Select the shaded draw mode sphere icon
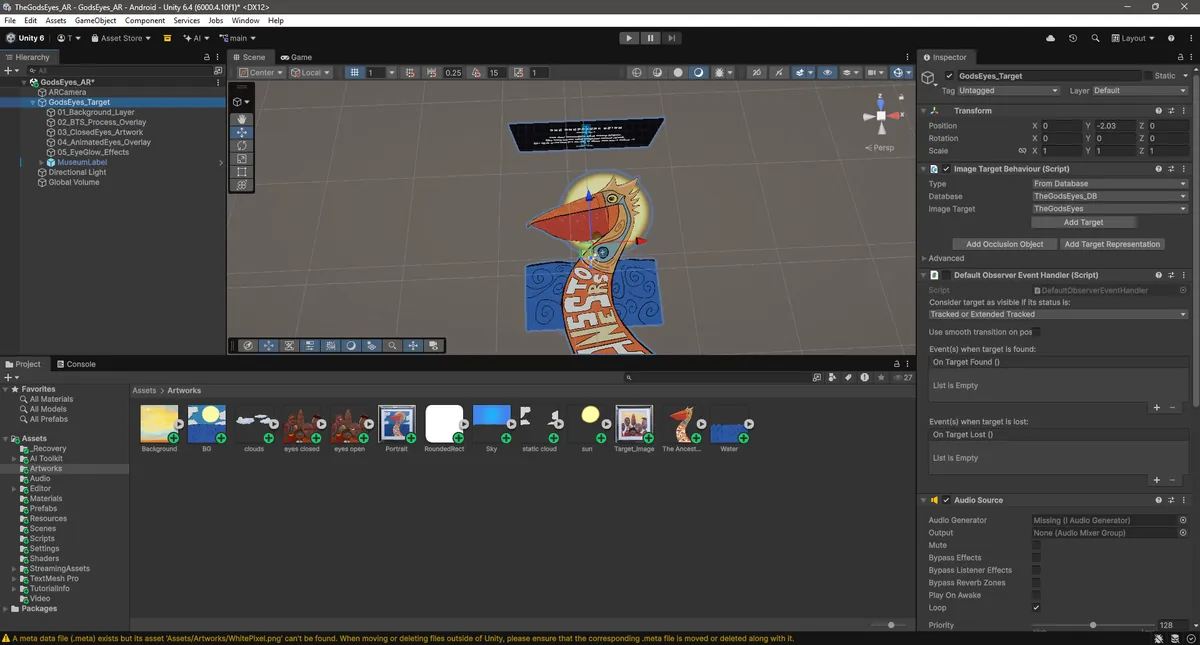The width and height of the screenshot is (1200, 645). click(698, 73)
